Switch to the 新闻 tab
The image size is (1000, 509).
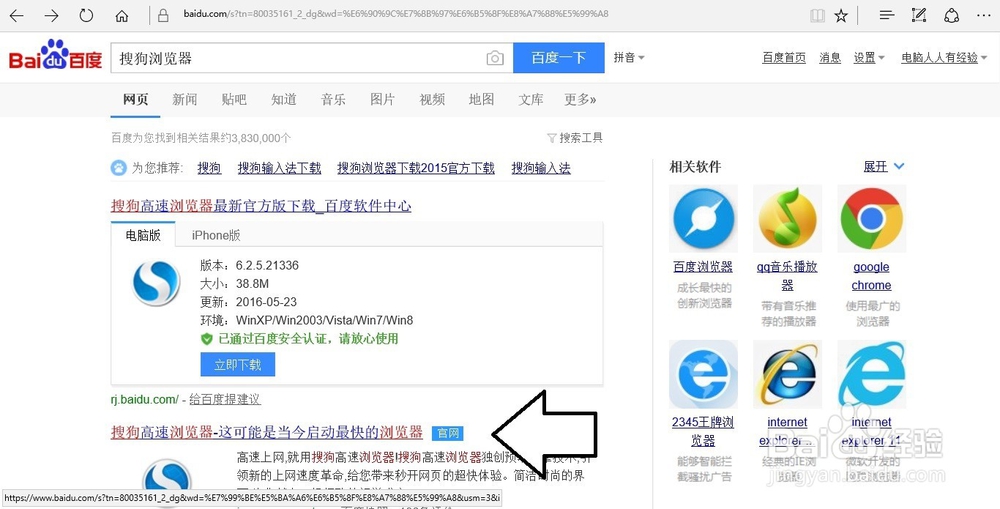(184, 99)
